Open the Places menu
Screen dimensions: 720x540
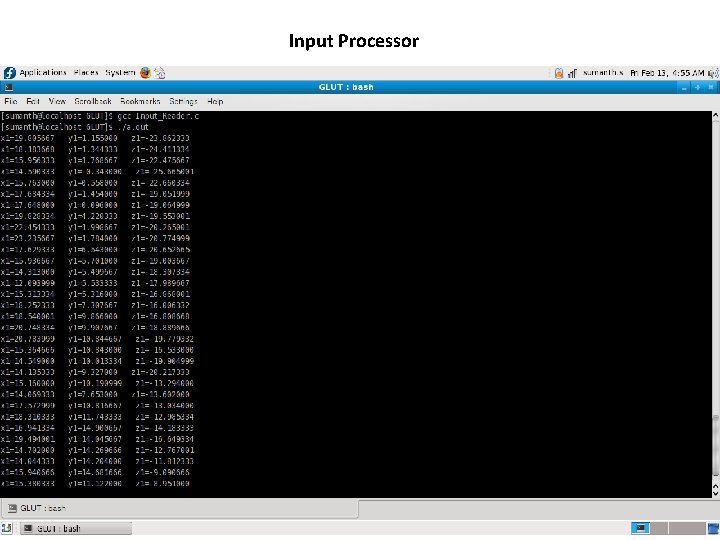[x=86, y=73]
